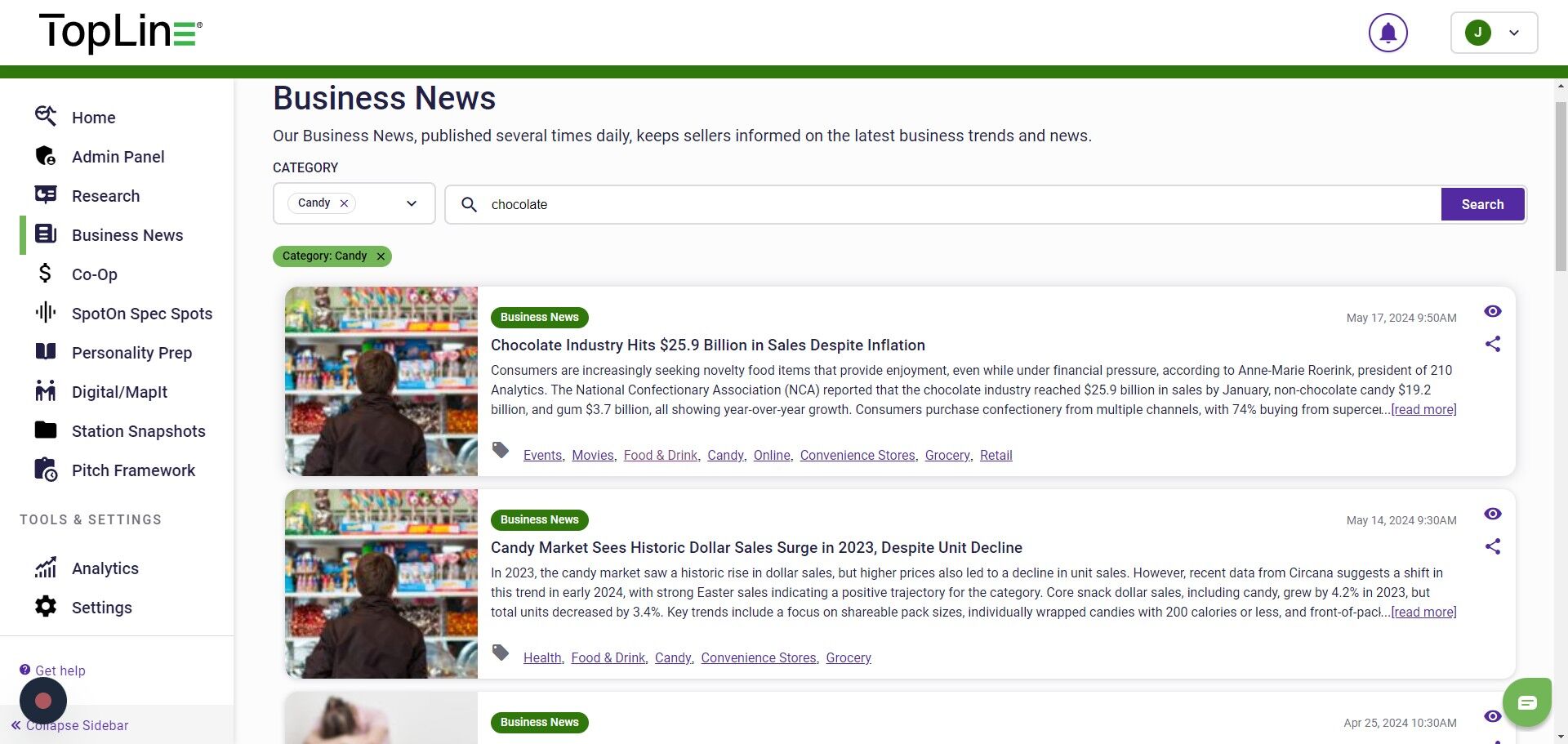Go to Research in the sidebar
The height and width of the screenshot is (744, 1568).
105,196
